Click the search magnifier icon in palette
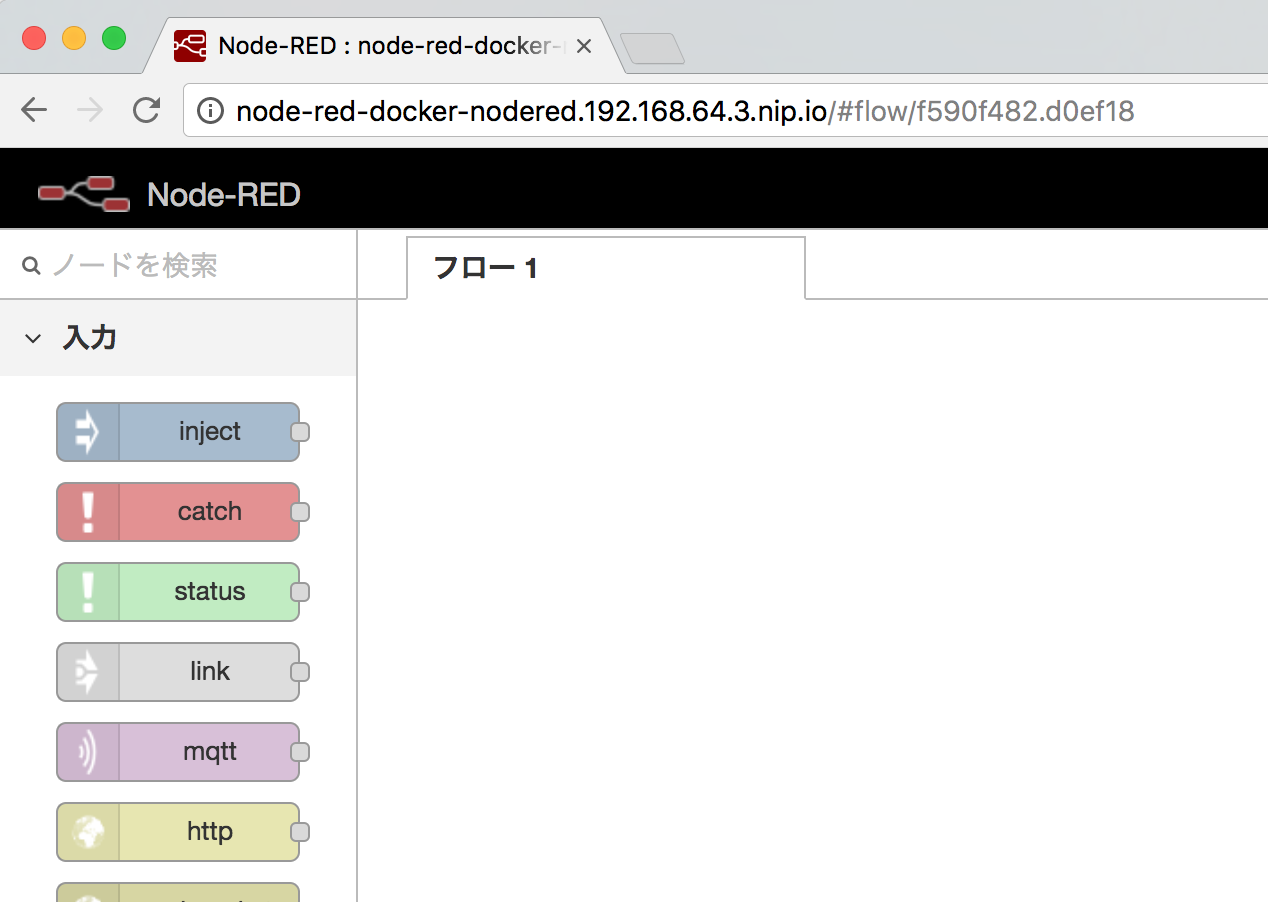1268x902 pixels. 31,265
